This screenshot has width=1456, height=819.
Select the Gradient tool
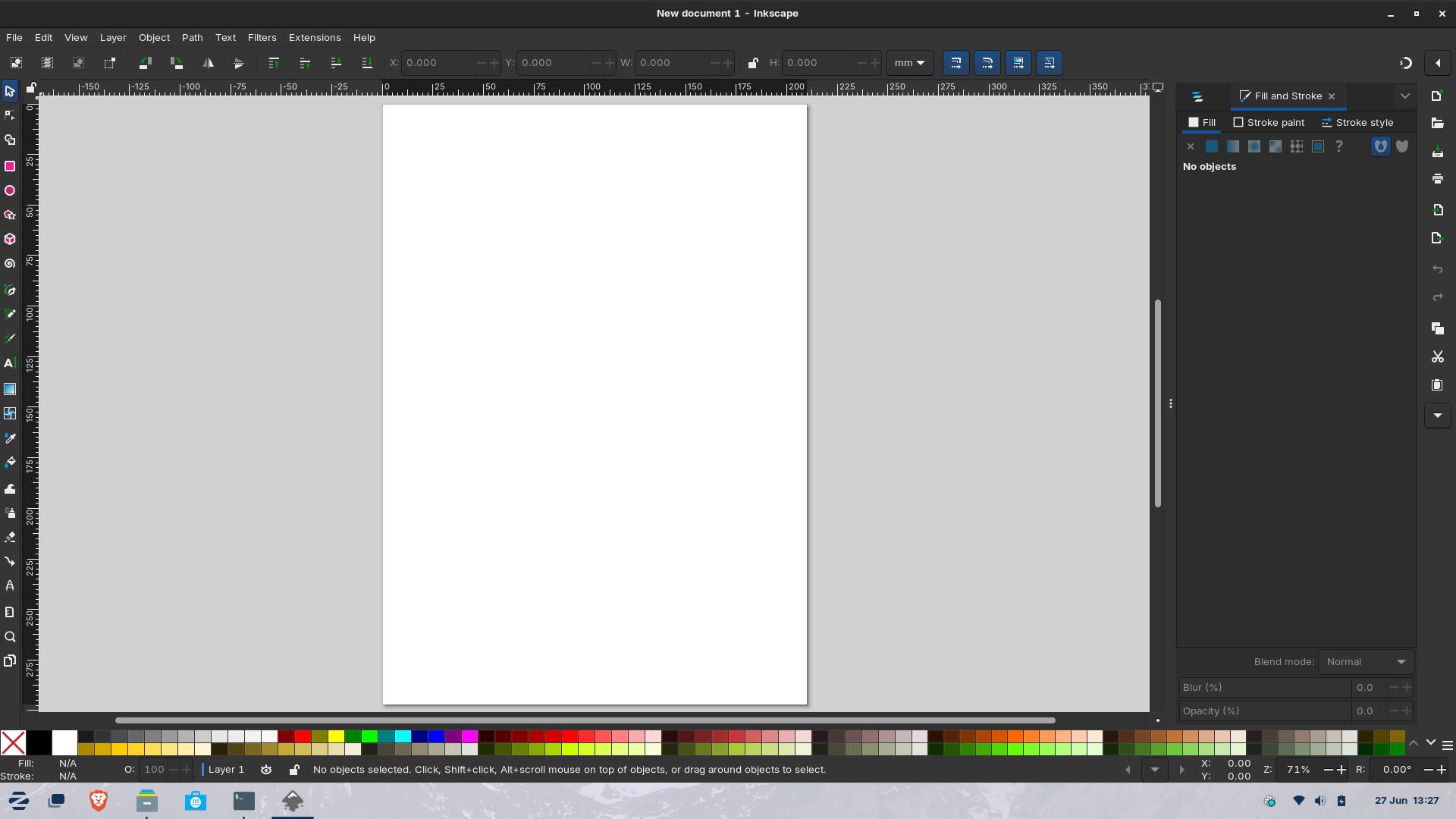pyautogui.click(x=10, y=389)
